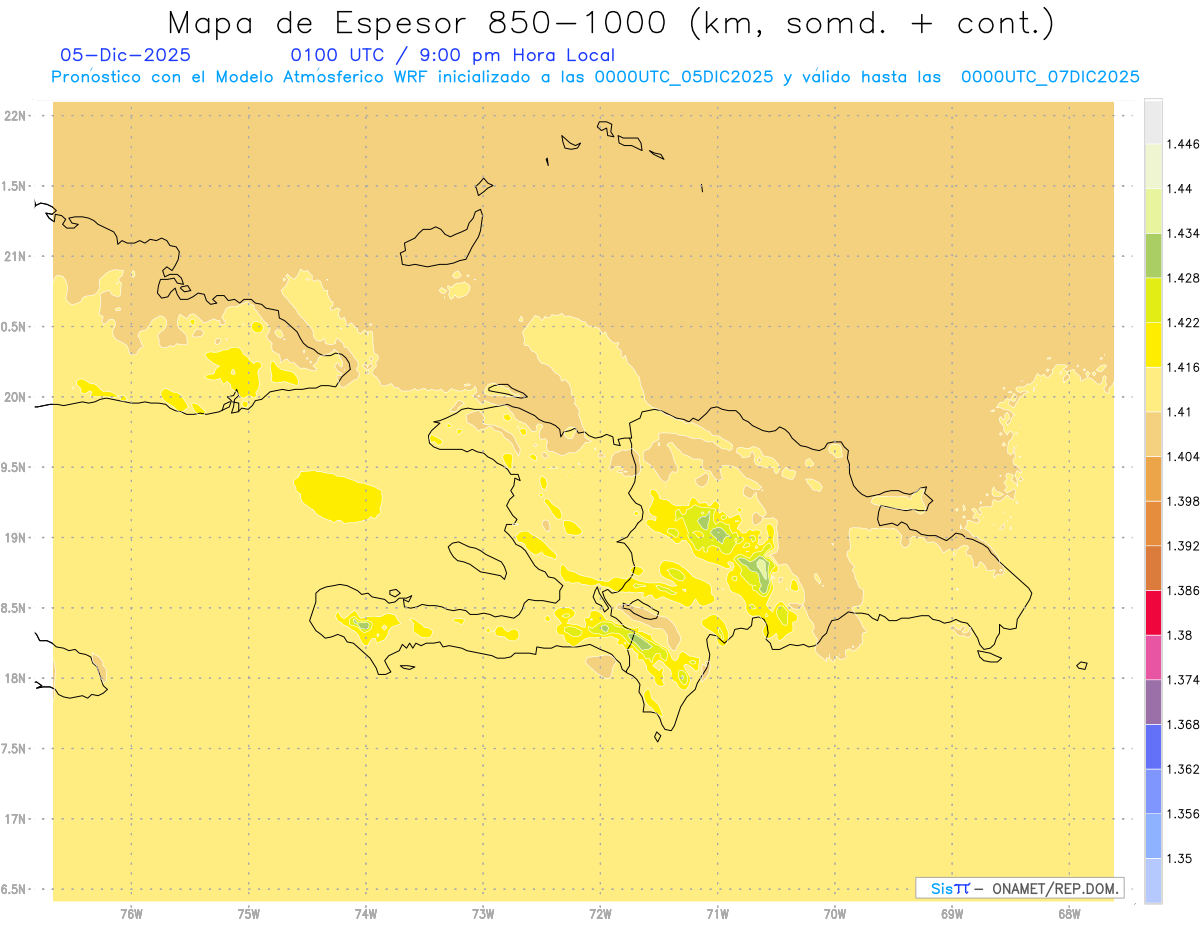1200x927 pixels.
Task: Click the latitude label '18N'
Action: click(x=16, y=678)
